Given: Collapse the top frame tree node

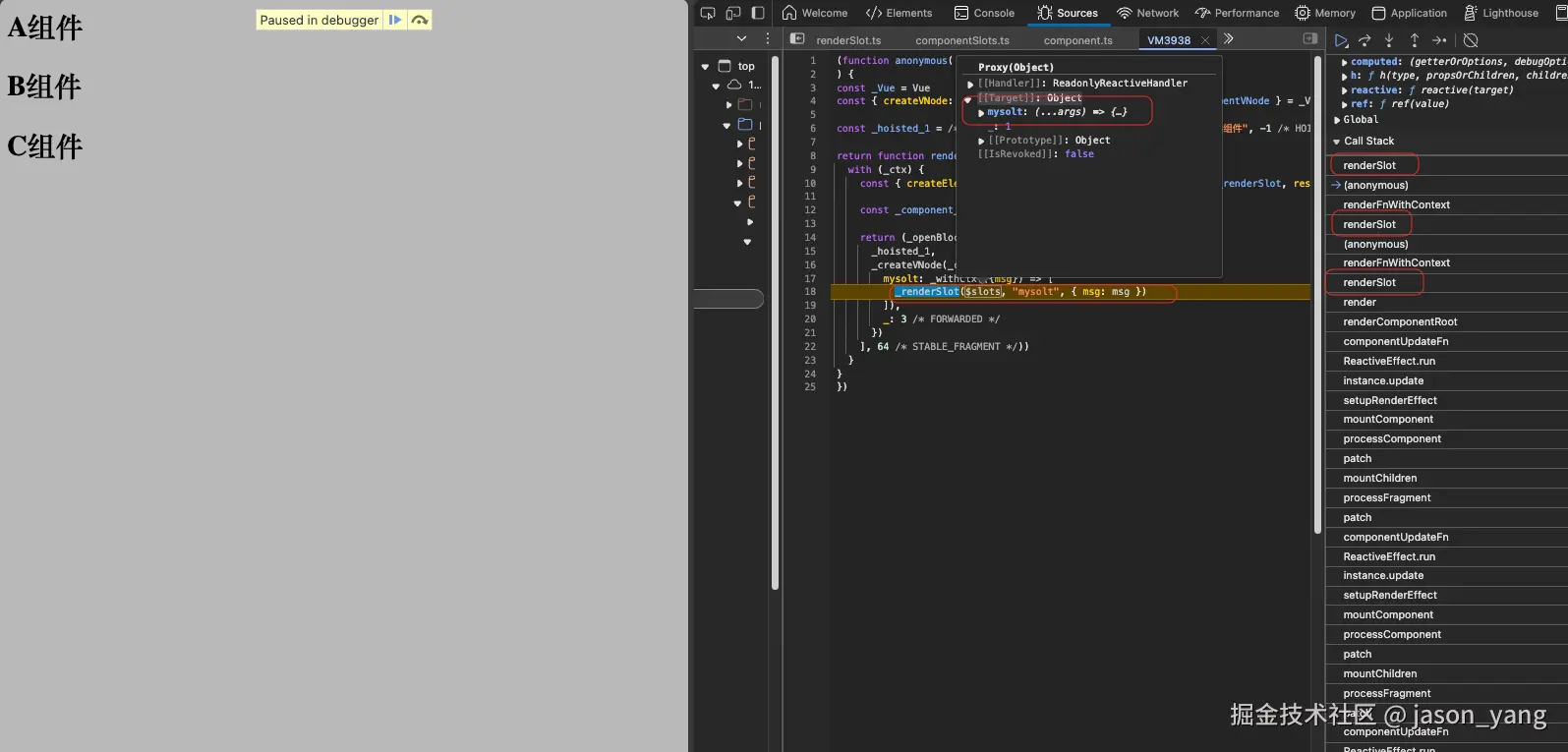Looking at the screenshot, I should [705, 67].
